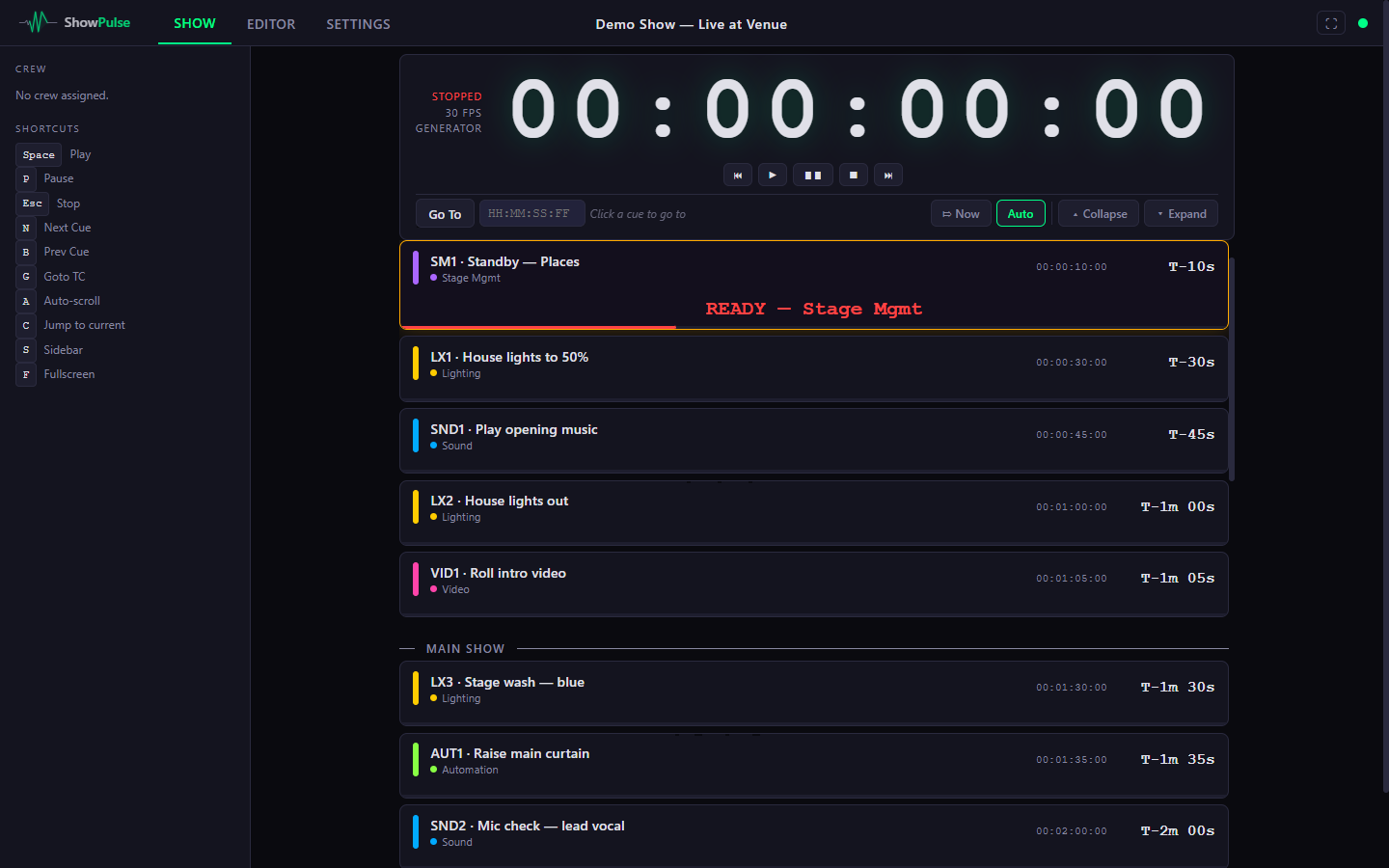Stop the timecode with stop button
Screen dimensions: 1389x868
click(854, 175)
